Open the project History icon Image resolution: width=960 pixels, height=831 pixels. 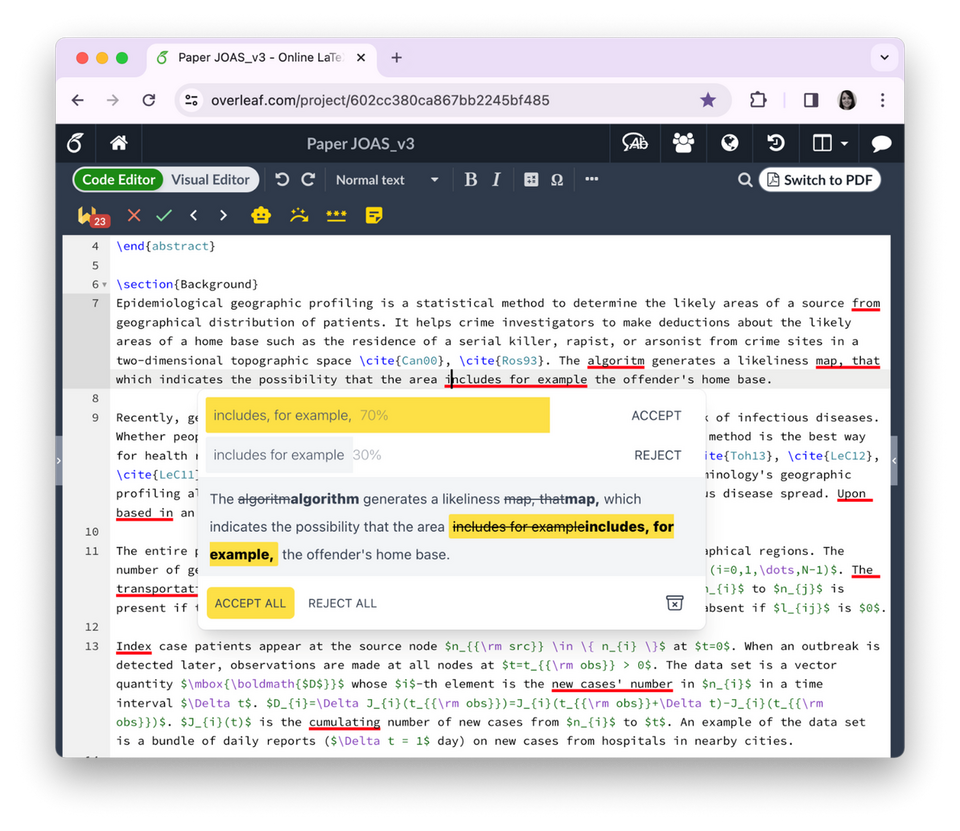(x=775, y=143)
